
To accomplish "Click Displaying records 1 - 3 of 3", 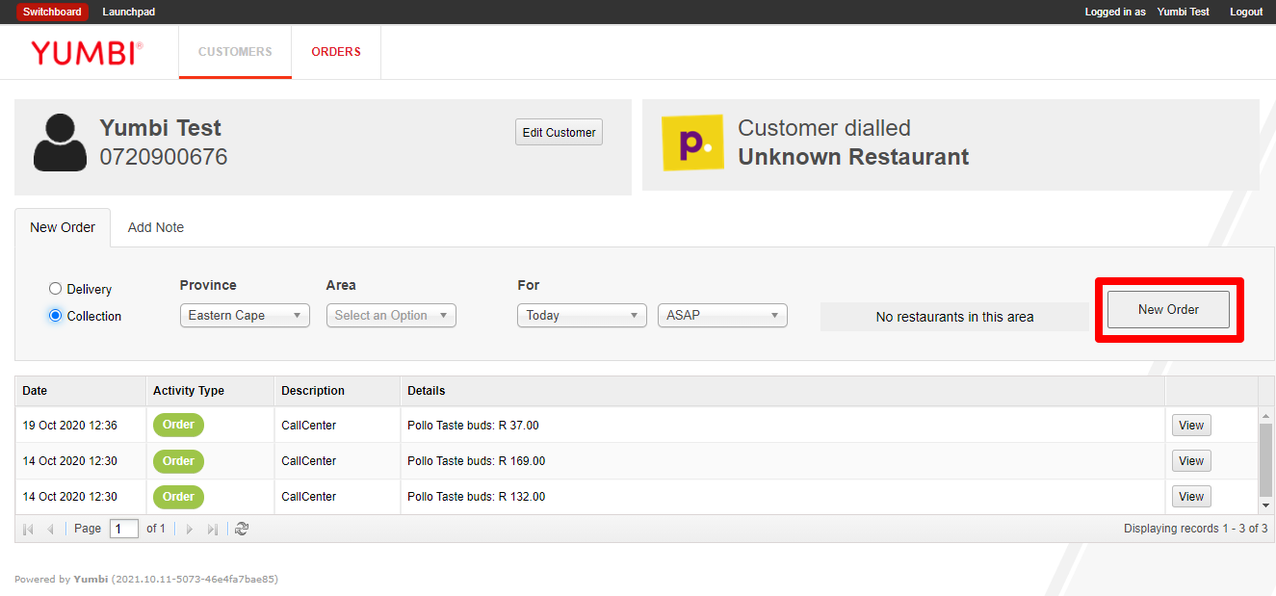I will coord(1195,529).
